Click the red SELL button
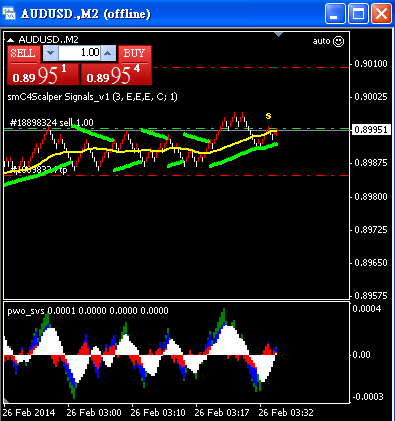This screenshot has width=395, height=421. click(23, 54)
